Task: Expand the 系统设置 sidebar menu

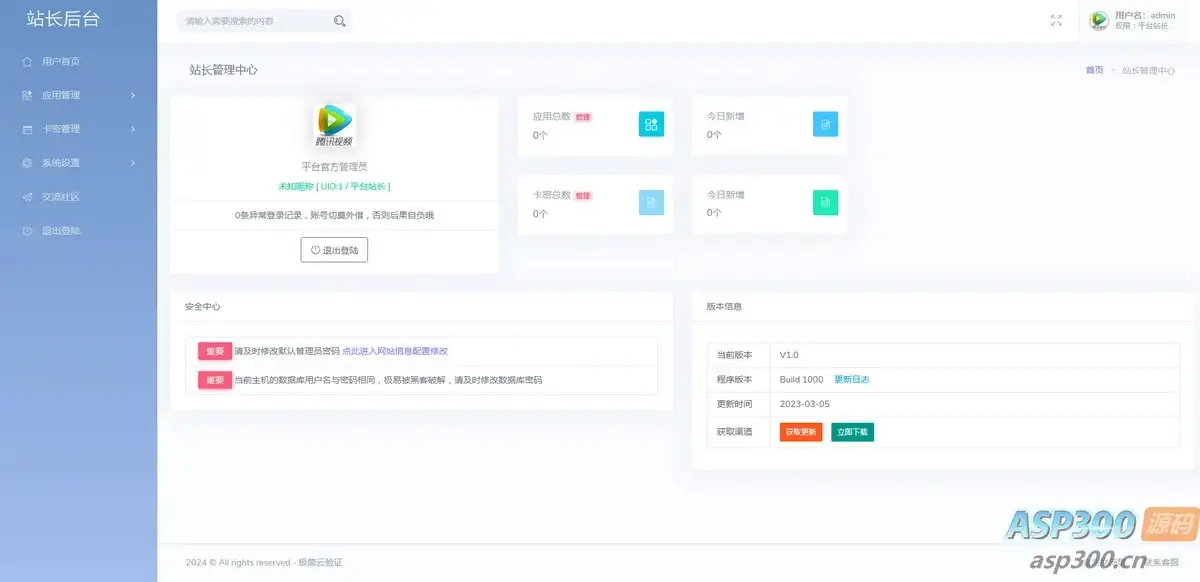Action: [x=79, y=163]
